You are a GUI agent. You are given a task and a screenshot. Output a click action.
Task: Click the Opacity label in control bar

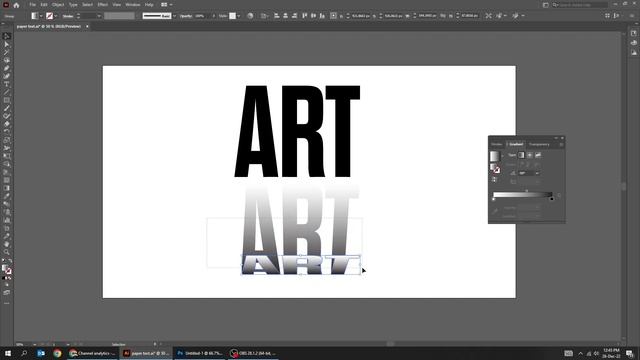[186, 16]
